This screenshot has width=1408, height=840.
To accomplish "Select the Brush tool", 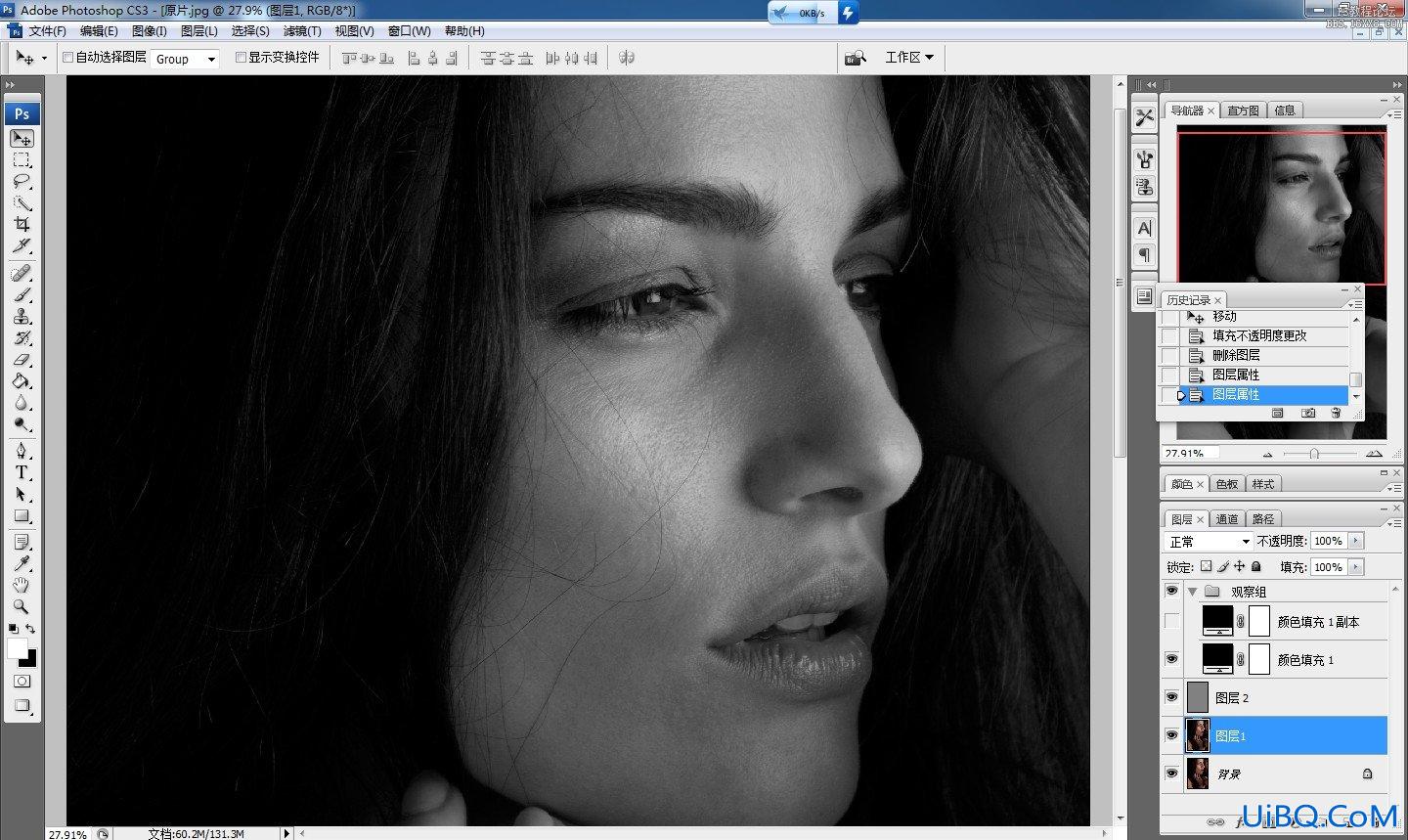I will [x=22, y=294].
